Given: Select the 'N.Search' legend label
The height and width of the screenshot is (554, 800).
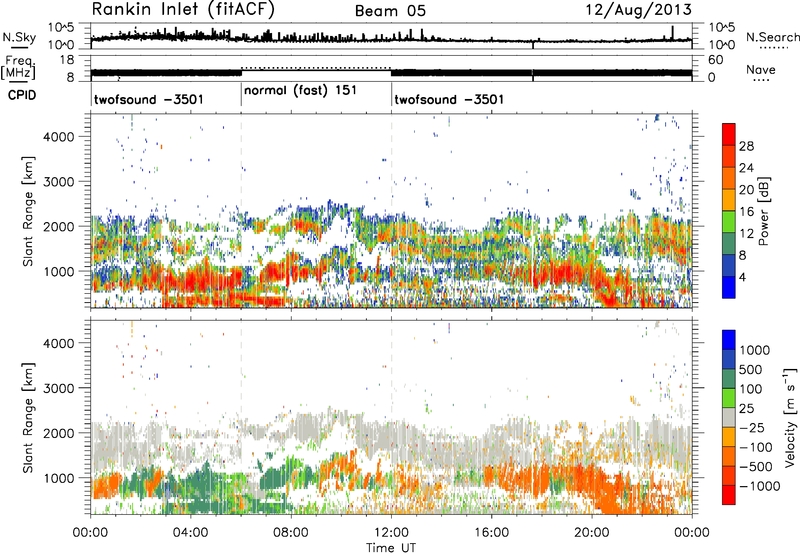Looking at the screenshot, I should pyautogui.click(x=772, y=37).
